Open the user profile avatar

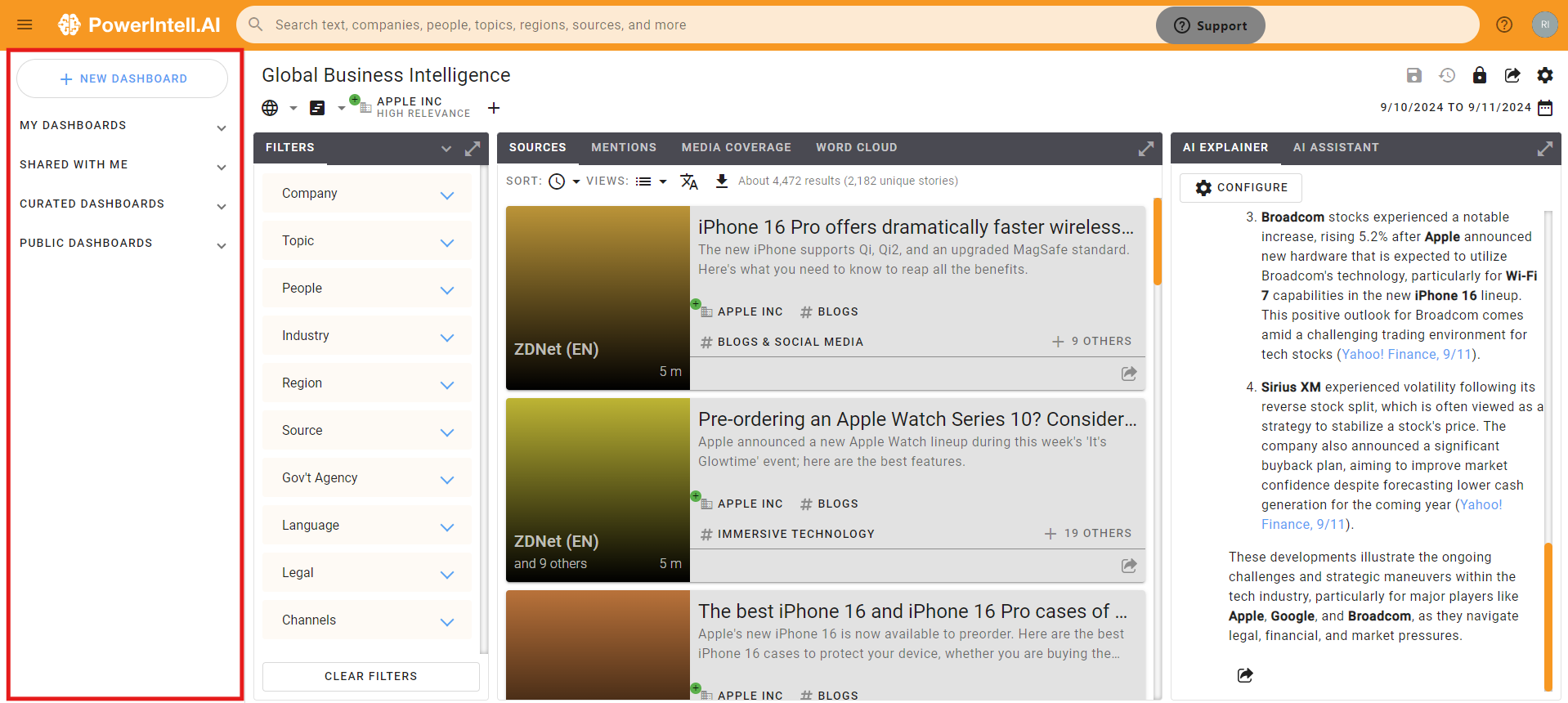click(1544, 25)
